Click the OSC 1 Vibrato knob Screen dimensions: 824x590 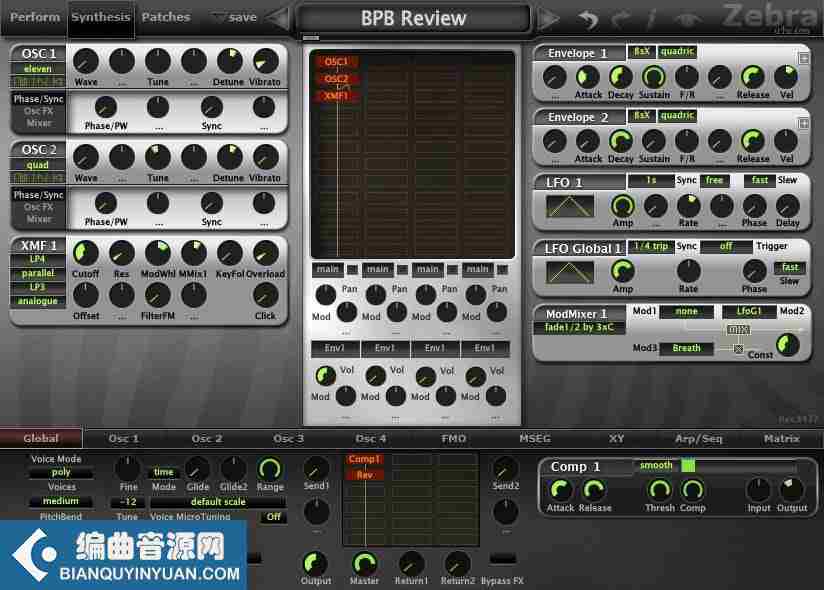click(266, 60)
